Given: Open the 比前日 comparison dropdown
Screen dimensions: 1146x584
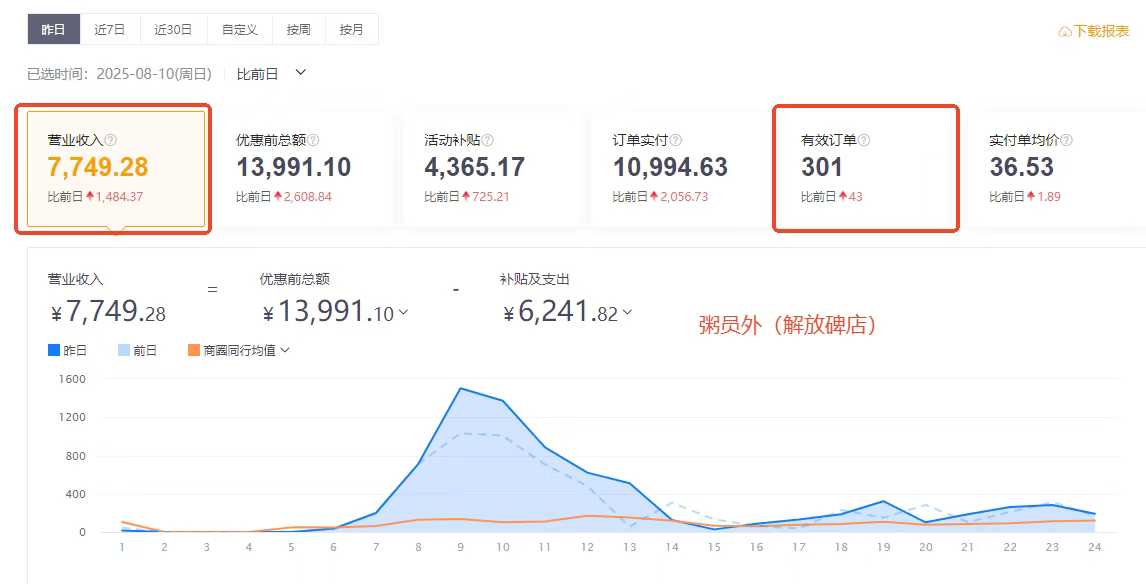Looking at the screenshot, I should 271,74.
